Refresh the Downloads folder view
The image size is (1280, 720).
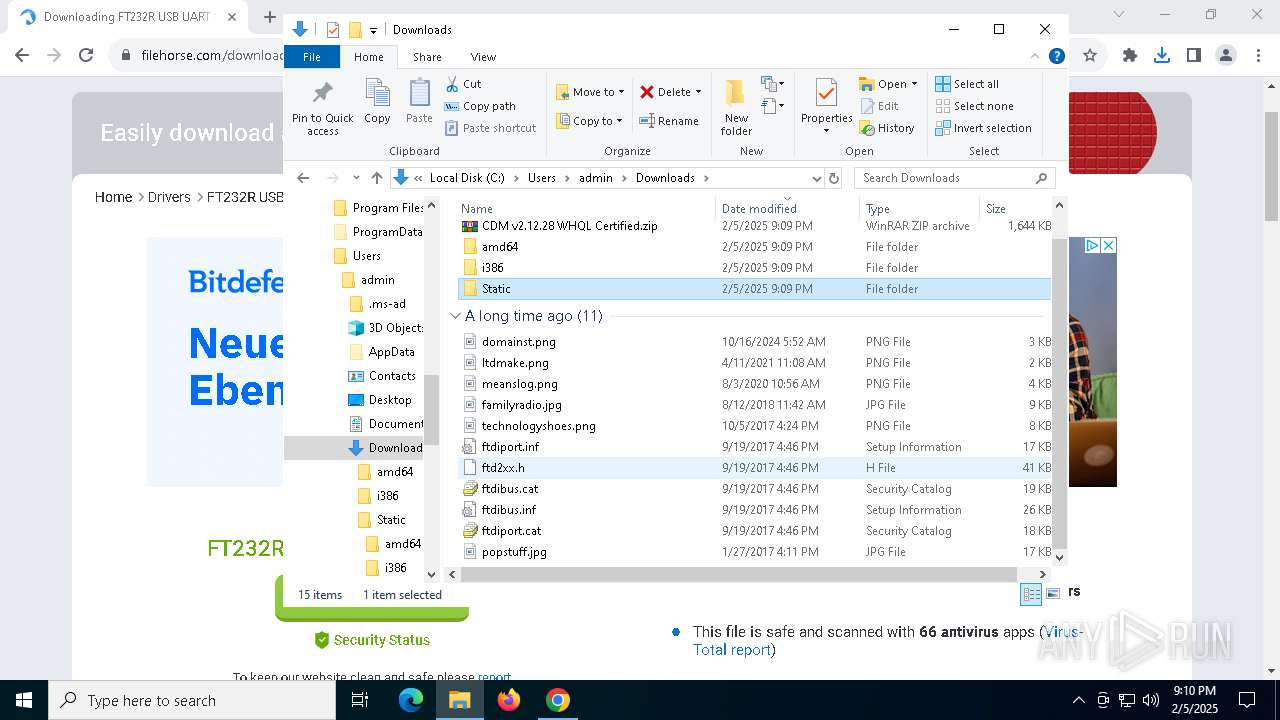pos(834,178)
